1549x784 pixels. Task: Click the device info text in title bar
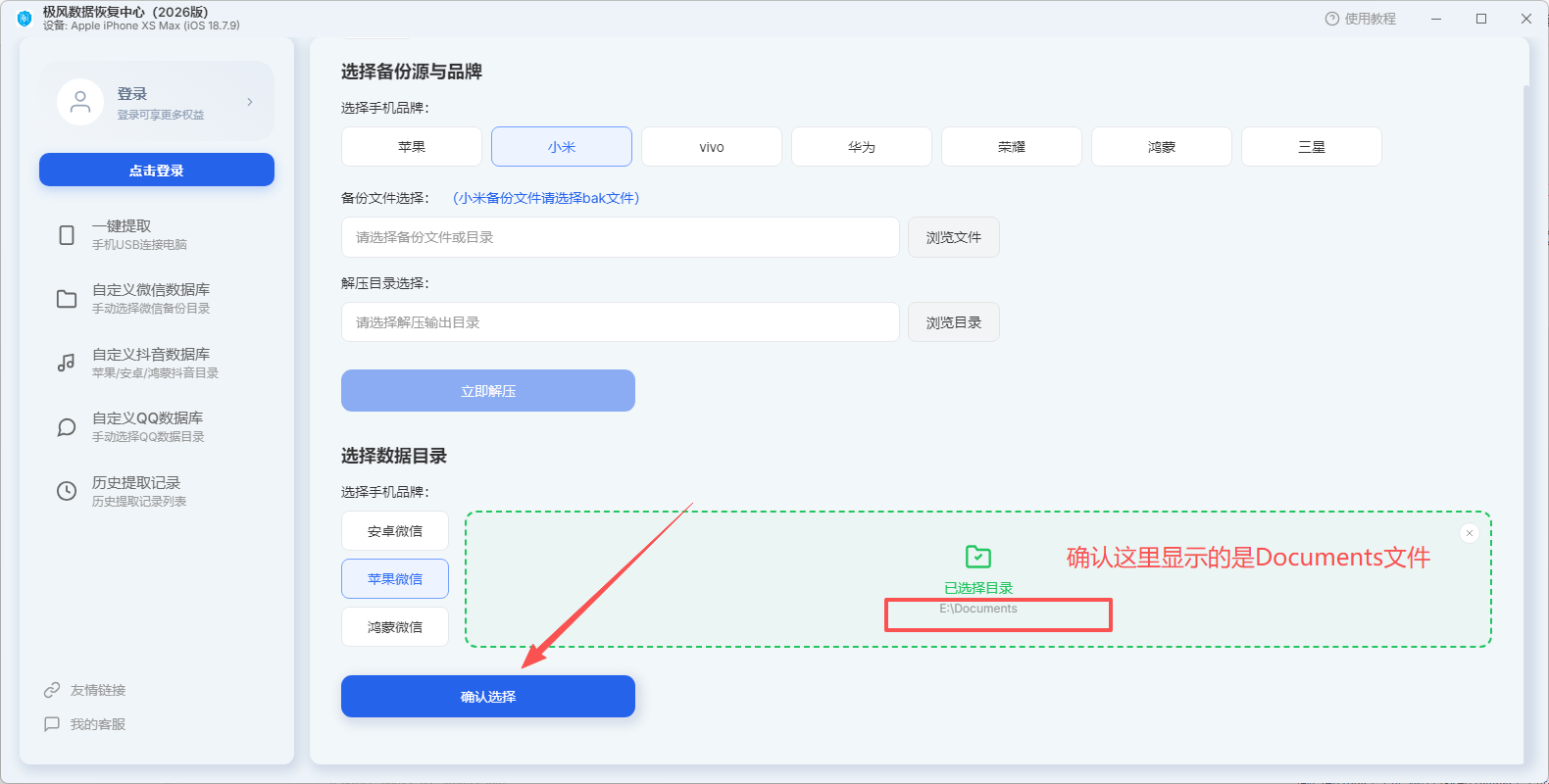141,26
